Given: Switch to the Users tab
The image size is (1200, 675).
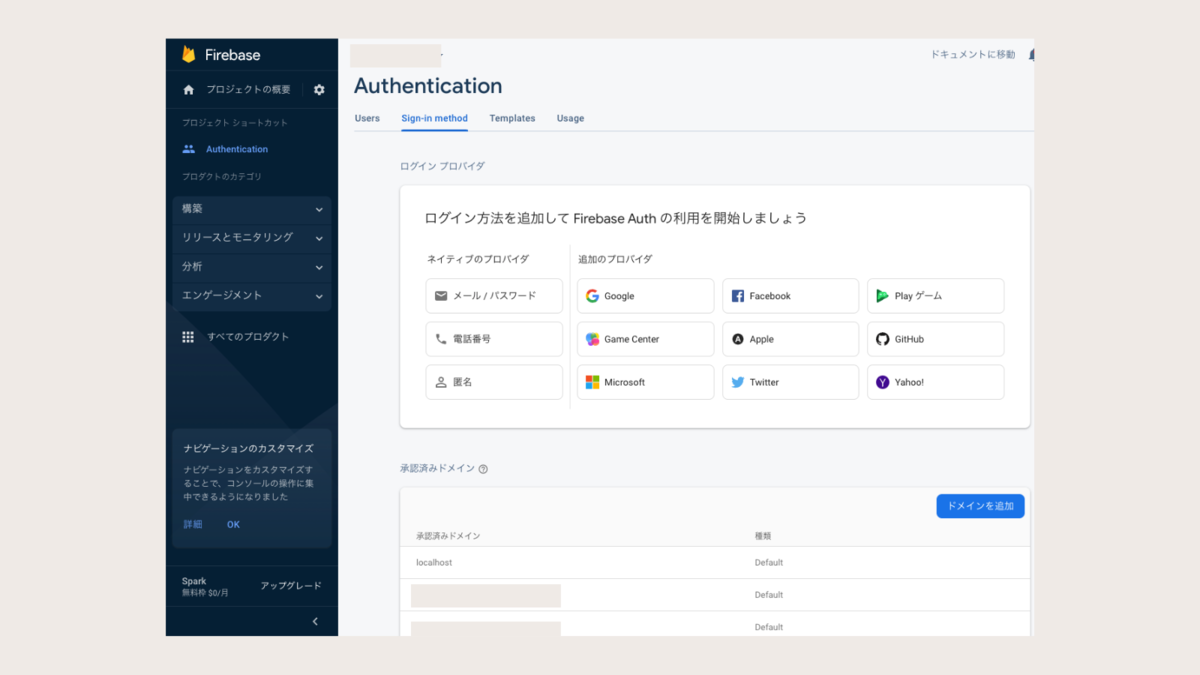Looking at the screenshot, I should 367,118.
